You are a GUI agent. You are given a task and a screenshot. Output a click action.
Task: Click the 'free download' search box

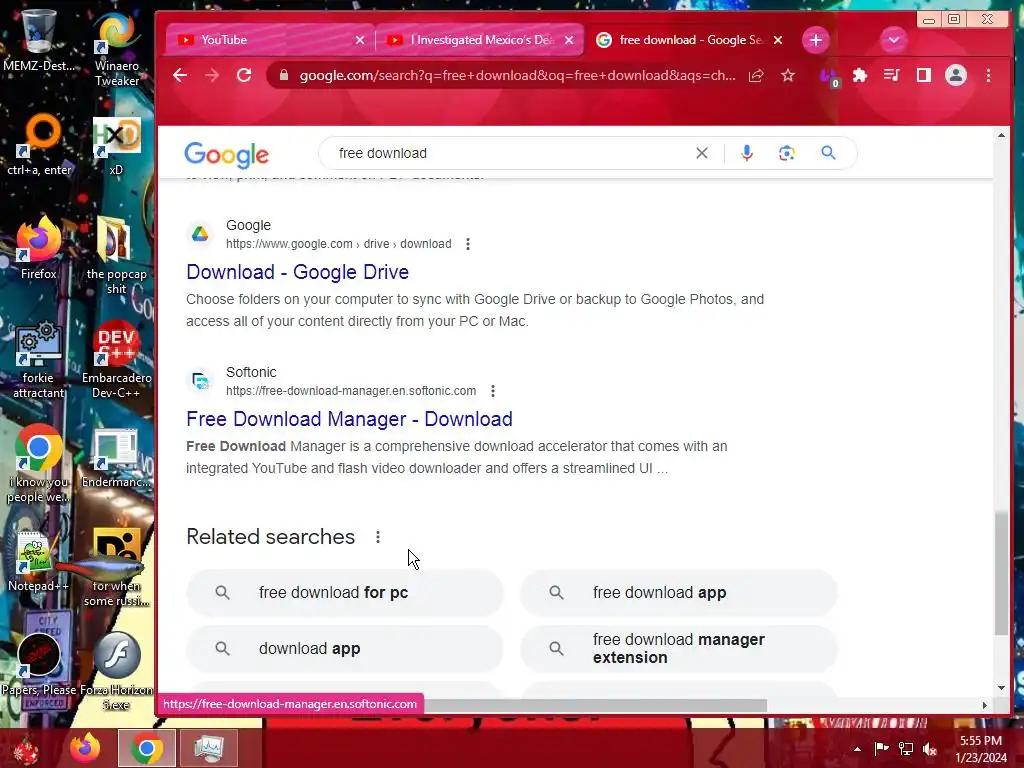[509, 153]
